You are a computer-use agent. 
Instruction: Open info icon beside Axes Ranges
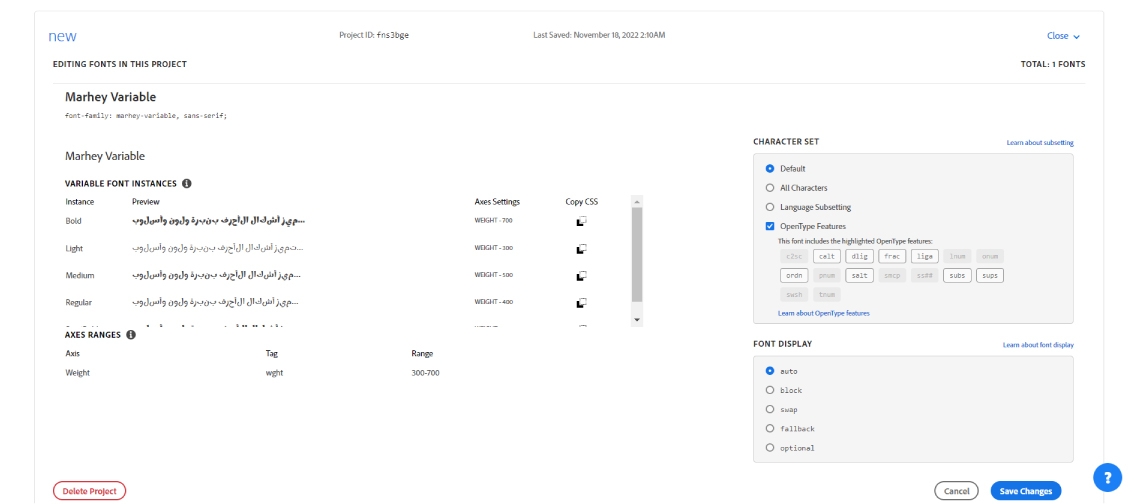point(131,335)
